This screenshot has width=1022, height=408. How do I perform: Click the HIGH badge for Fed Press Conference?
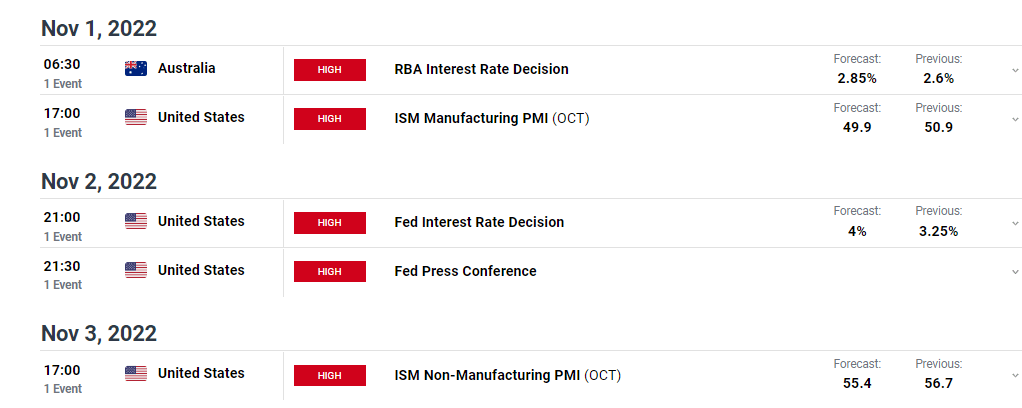coord(330,271)
